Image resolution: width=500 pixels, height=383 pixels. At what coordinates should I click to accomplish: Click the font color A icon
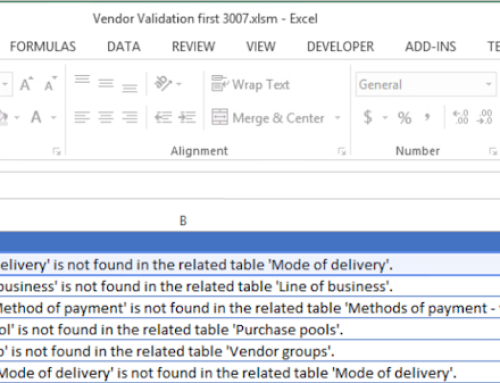[36, 117]
